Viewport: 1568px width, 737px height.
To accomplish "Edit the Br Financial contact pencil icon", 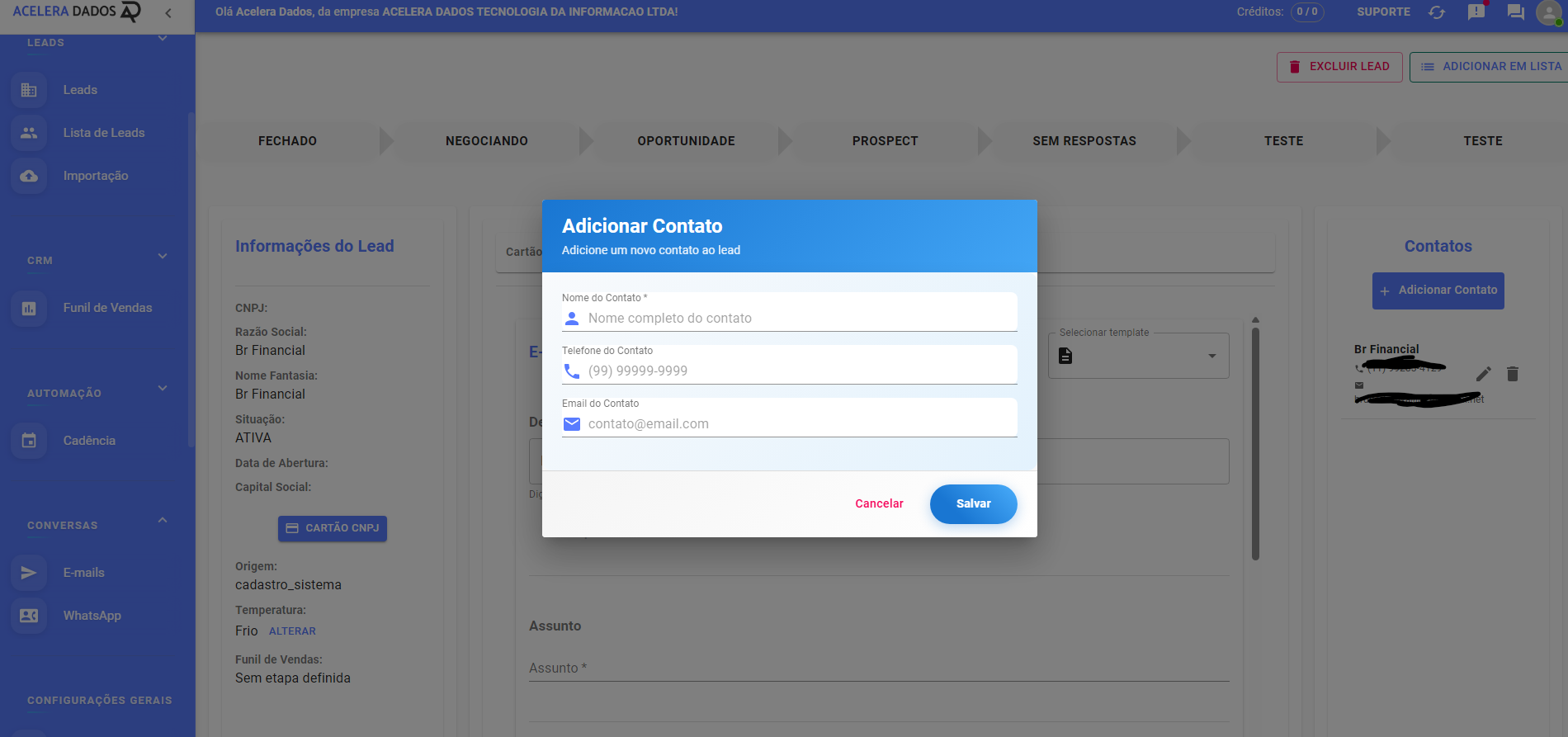I will tap(1483, 374).
